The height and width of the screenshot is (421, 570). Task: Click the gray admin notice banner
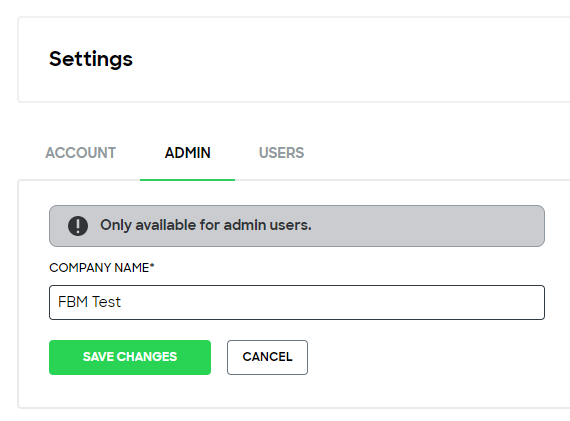click(x=297, y=226)
